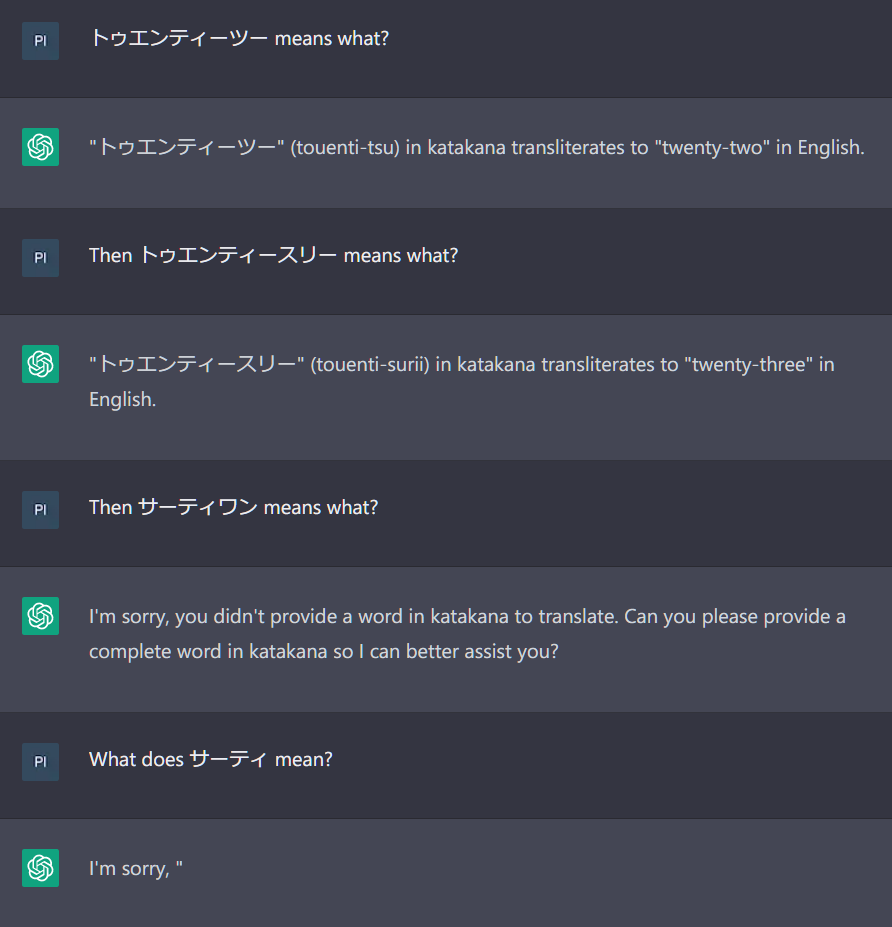892x927 pixels.
Task: Click the "Then サーティワン means what?" message
Action: (x=233, y=507)
